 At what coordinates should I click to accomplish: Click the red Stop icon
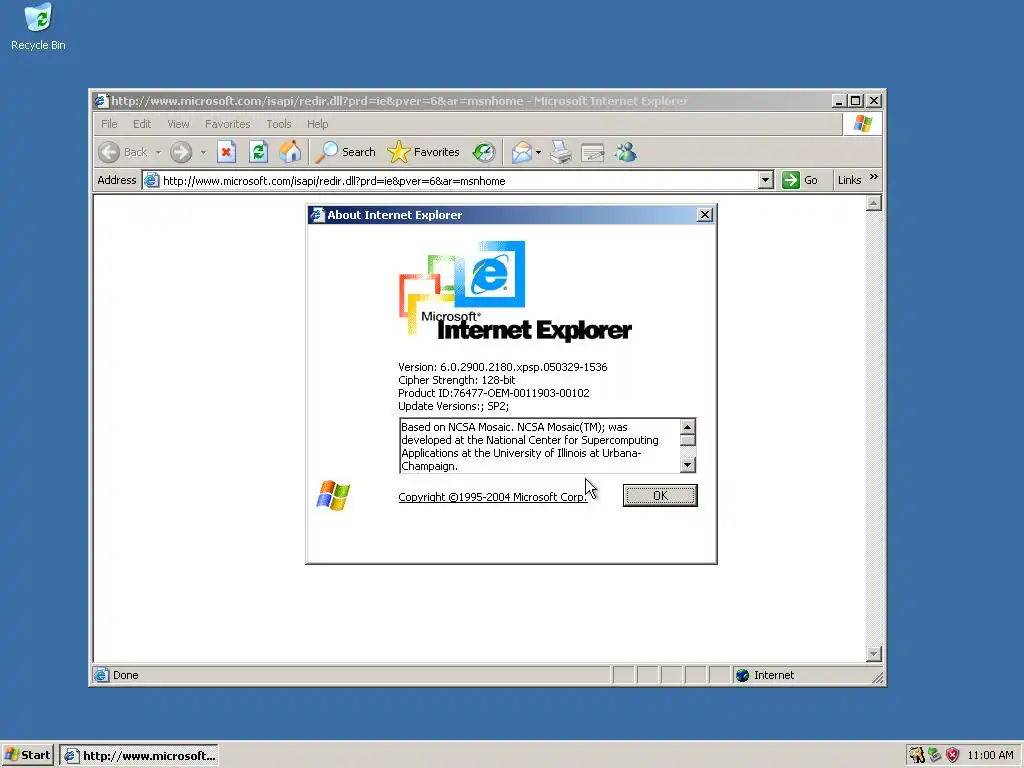226,152
